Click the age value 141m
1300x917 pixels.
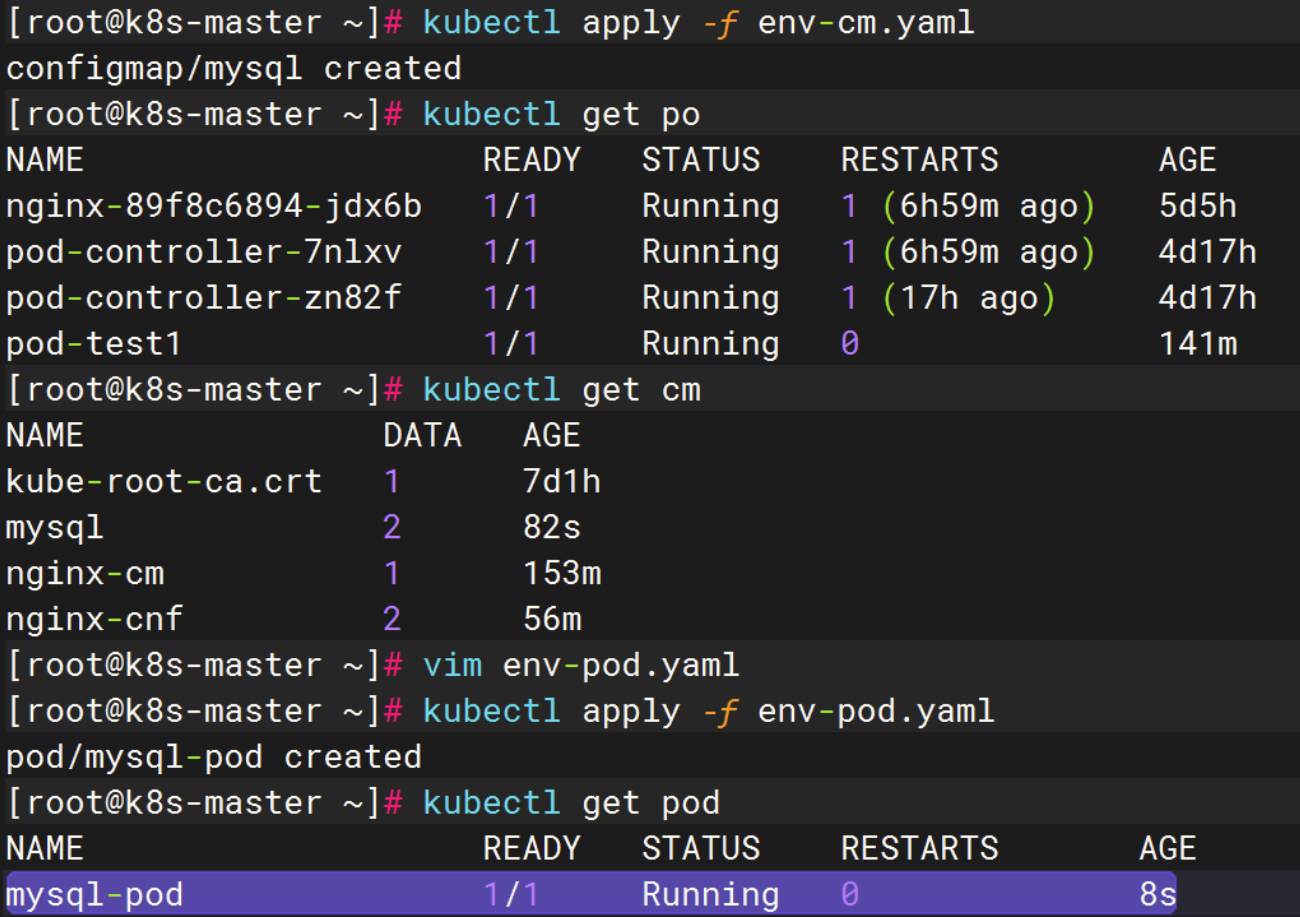1198,344
